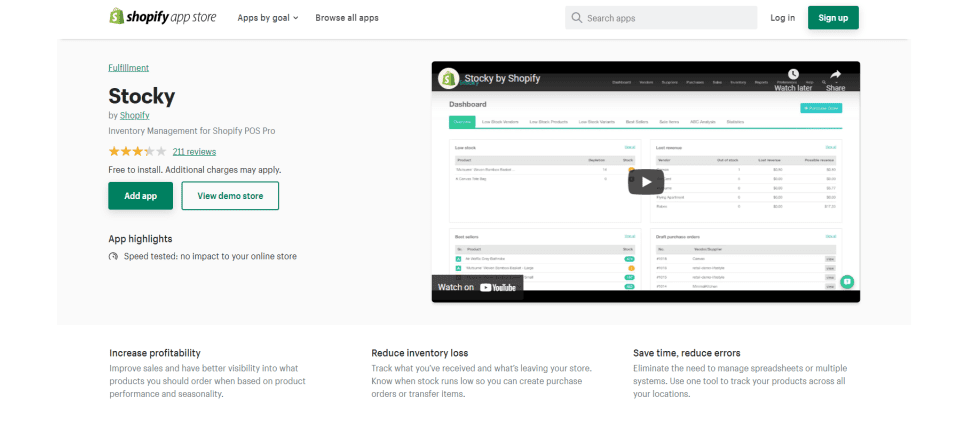Play the Stocky video
The width and height of the screenshot is (980, 430).
(x=646, y=182)
